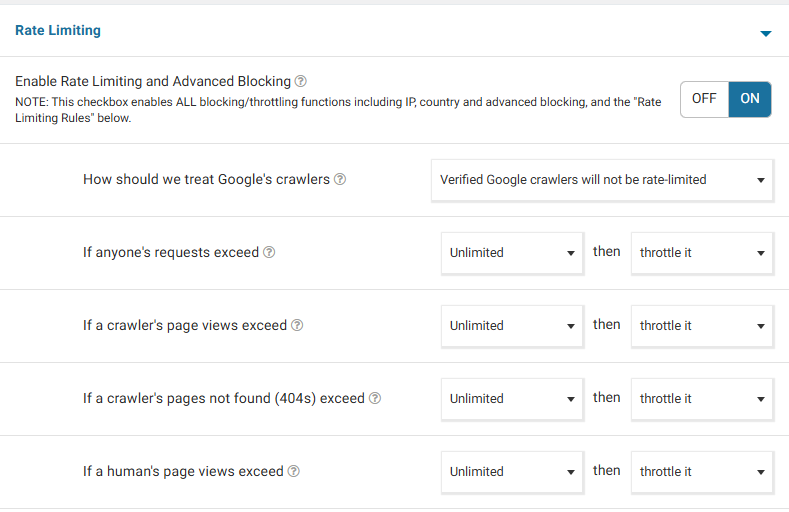The height and width of the screenshot is (512, 789).
Task: Open help icon for Google's crawlers setting
Action: coord(340,179)
